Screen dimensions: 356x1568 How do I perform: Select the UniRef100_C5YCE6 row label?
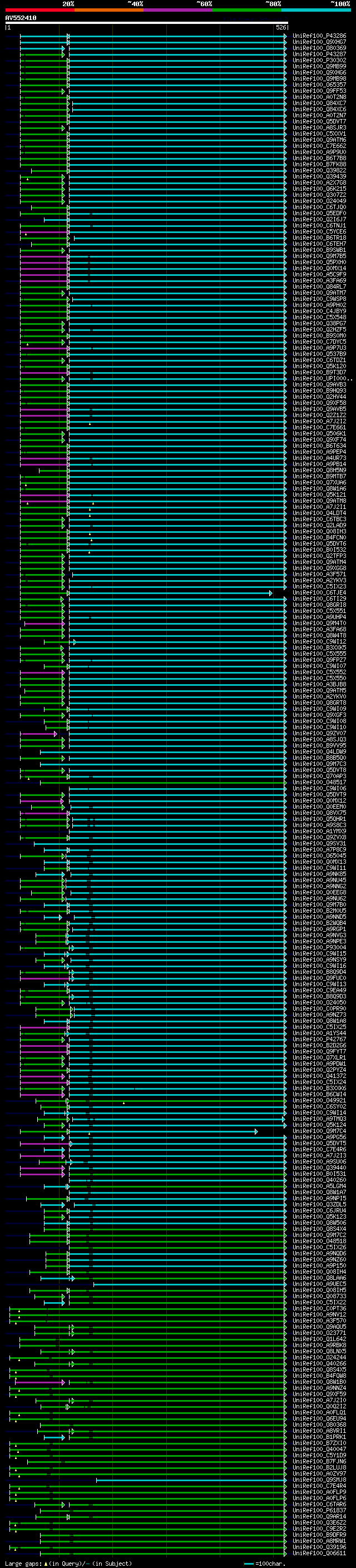click(x=319, y=232)
